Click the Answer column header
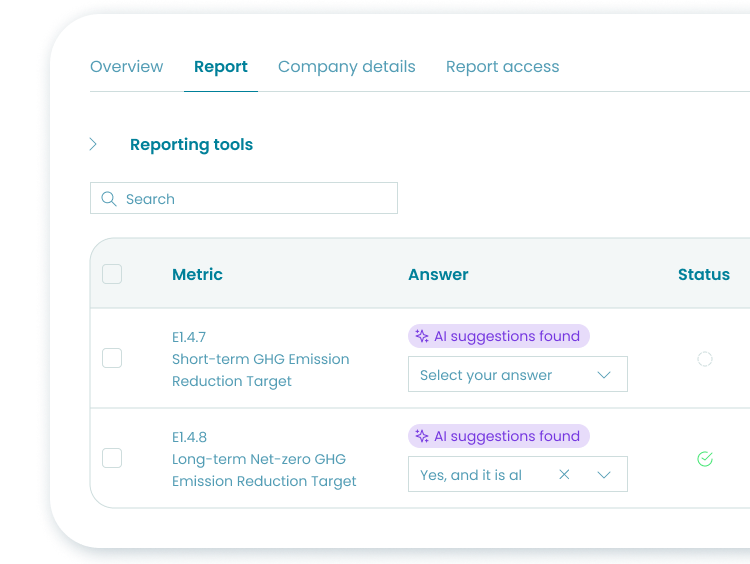Viewport: 750px width, 564px height. (438, 274)
